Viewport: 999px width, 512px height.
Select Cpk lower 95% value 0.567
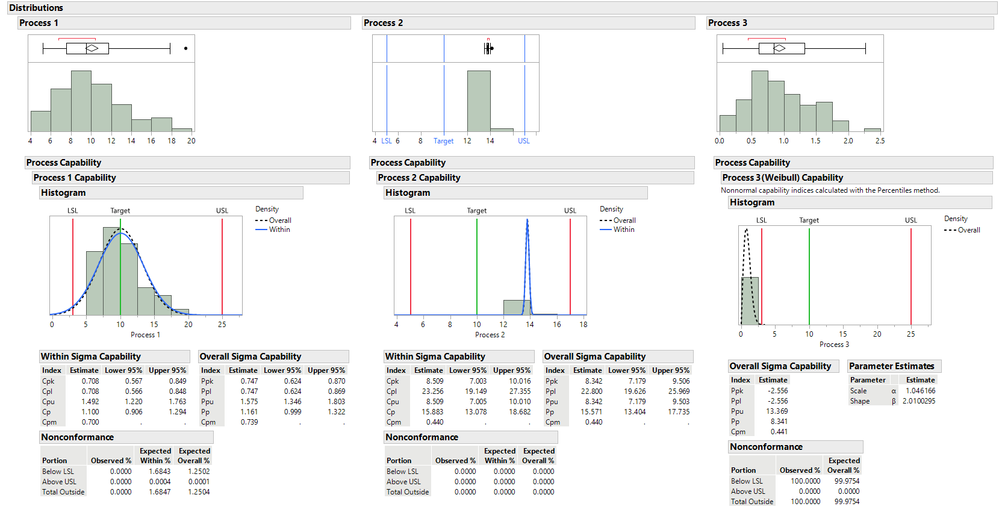click(x=133, y=381)
